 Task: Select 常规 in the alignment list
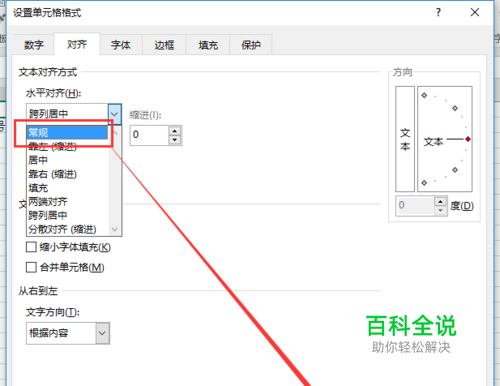[x=67, y=132]
